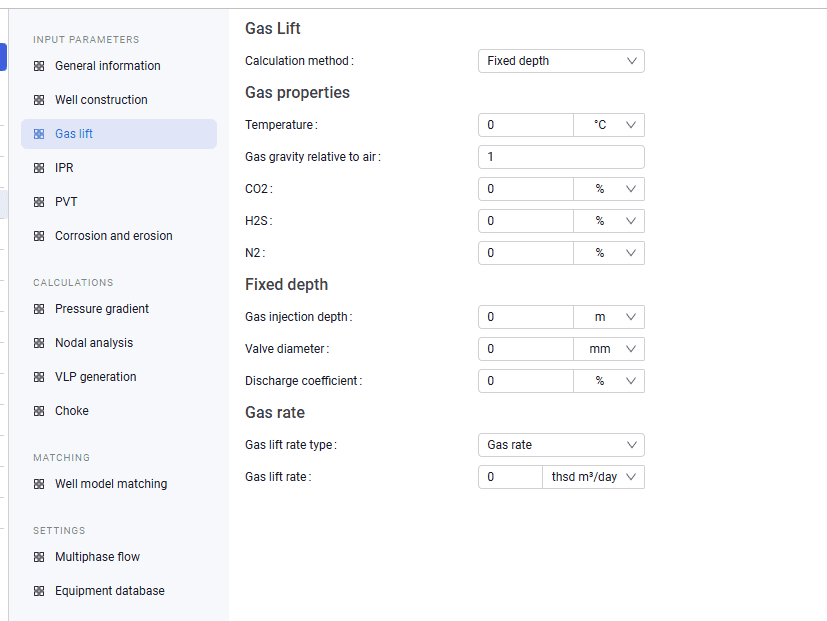
Task: Open Well model matching
Action: pyautogui.click(x=119, y=484)
